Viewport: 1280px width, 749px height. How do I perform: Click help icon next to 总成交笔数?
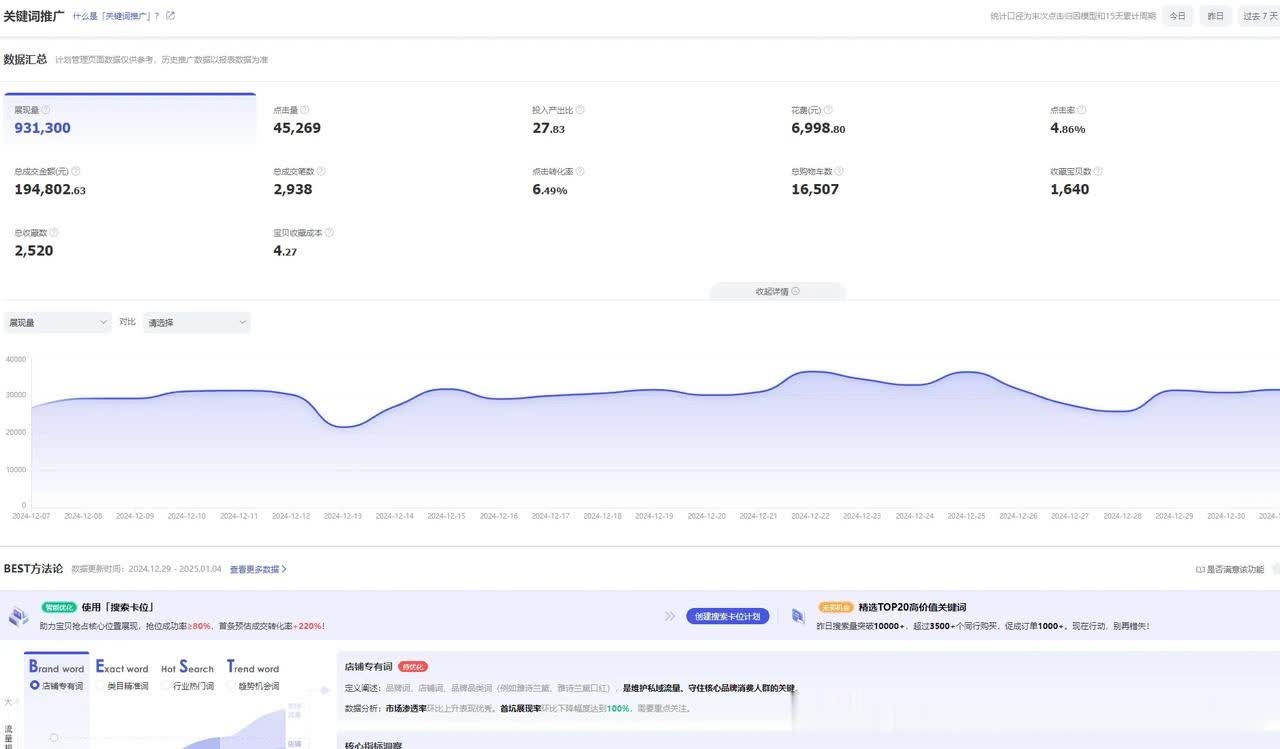(321, 171)
